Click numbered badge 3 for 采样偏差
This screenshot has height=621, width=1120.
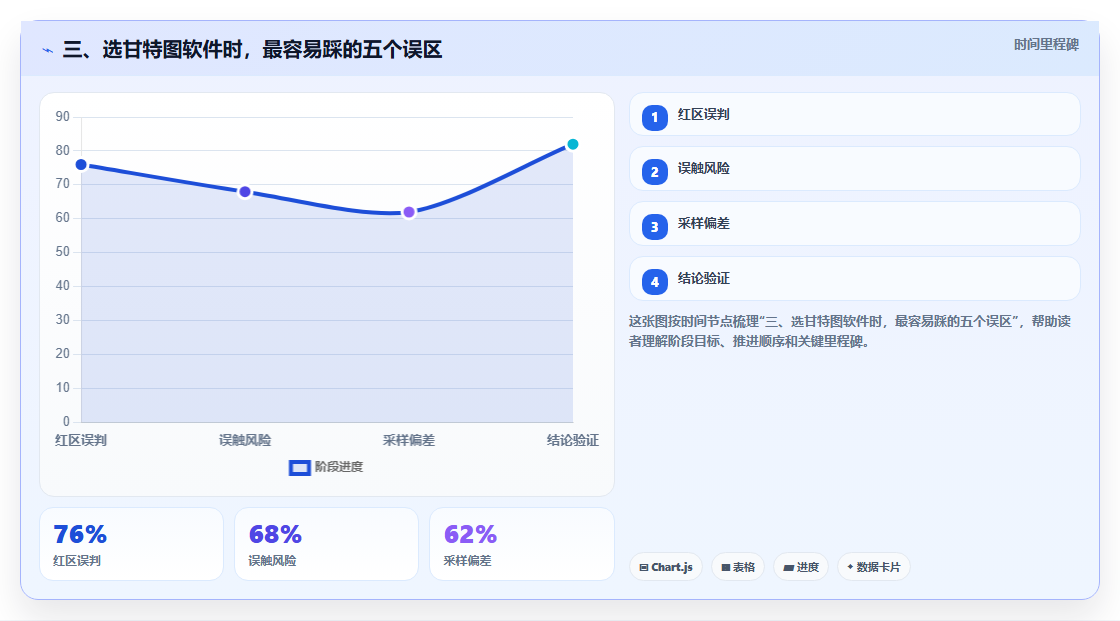tap(654, 227)
